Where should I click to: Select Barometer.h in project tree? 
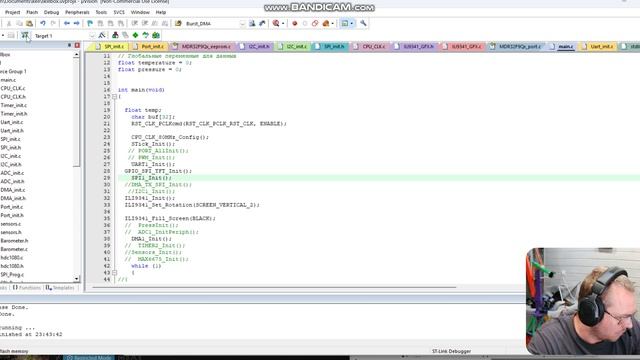pyautogui.click(x=14, y=241)
